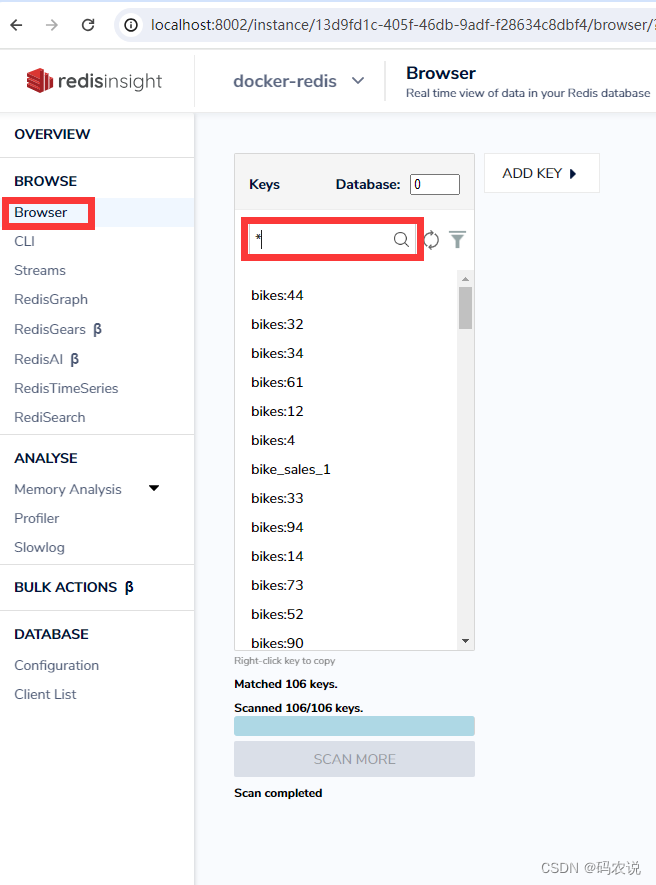Select key bikes:94

click(277, 527)
